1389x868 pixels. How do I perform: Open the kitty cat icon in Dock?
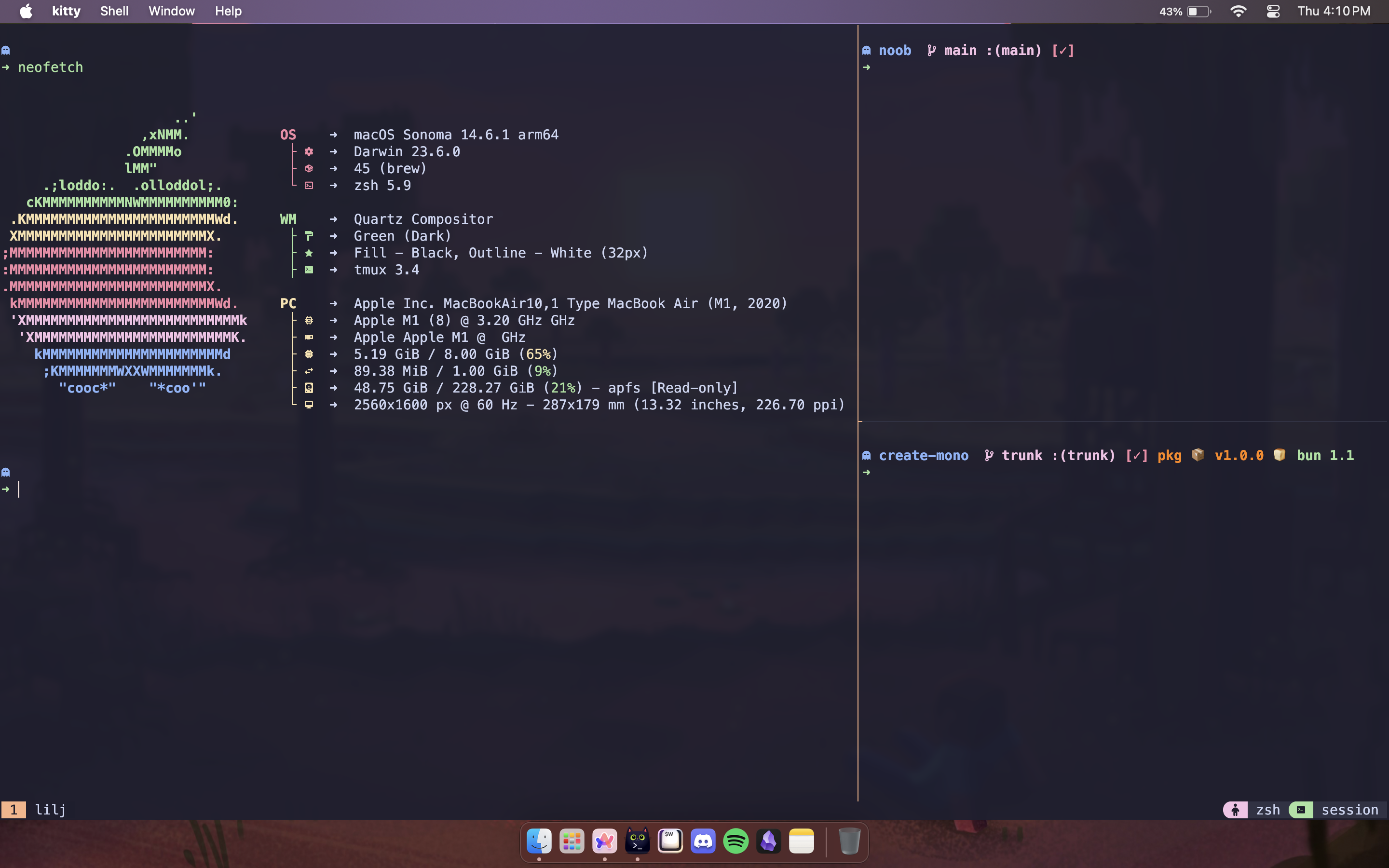(x=637, y=841)
